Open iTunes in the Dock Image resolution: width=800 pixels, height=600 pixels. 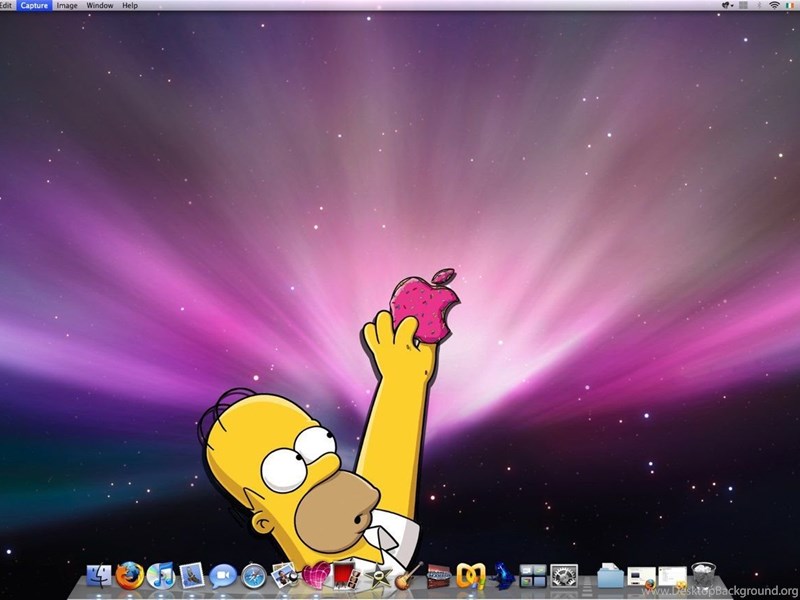point(161,576)
